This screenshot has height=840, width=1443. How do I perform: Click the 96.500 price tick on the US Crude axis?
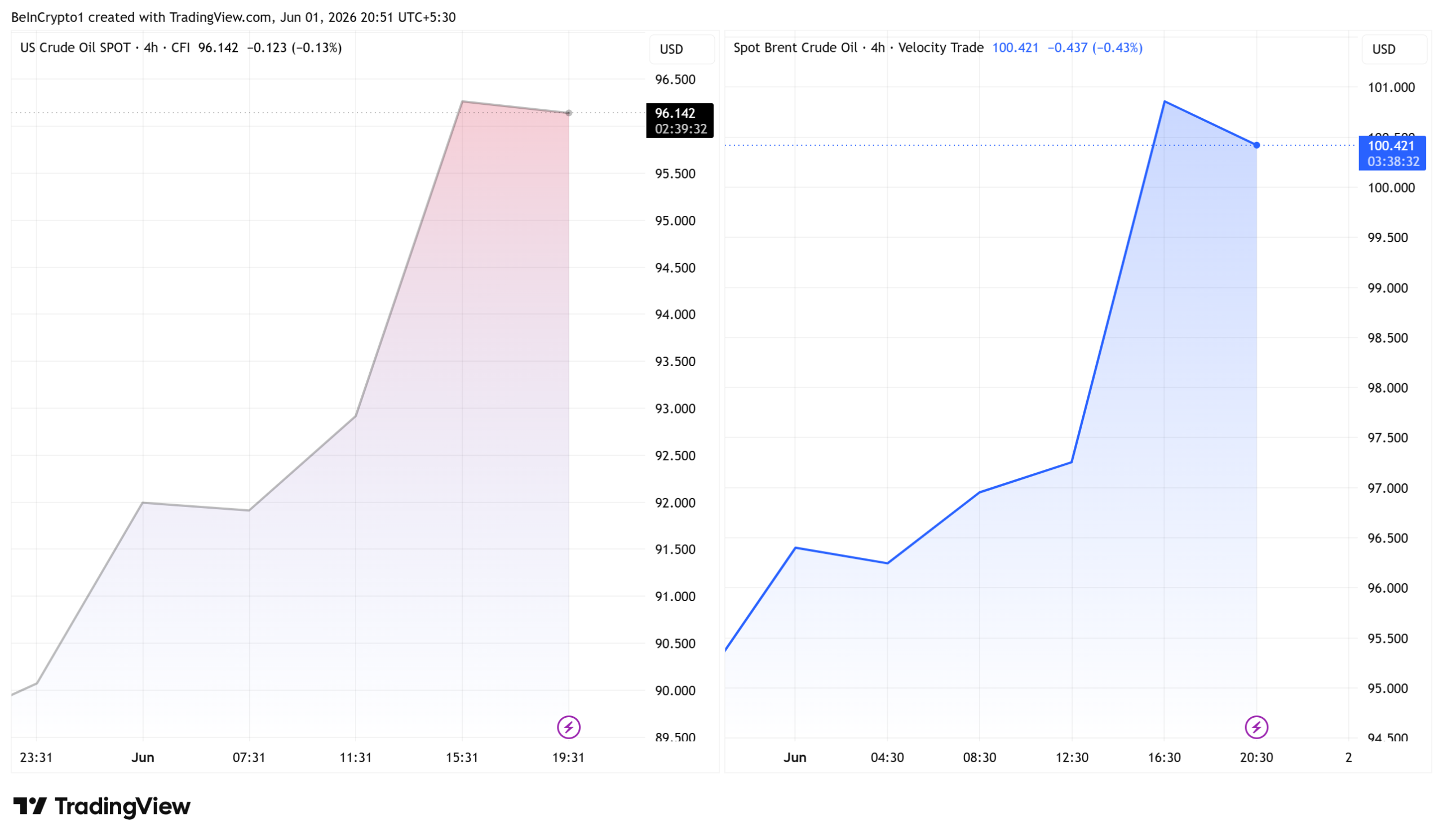[x=675, y=79]
